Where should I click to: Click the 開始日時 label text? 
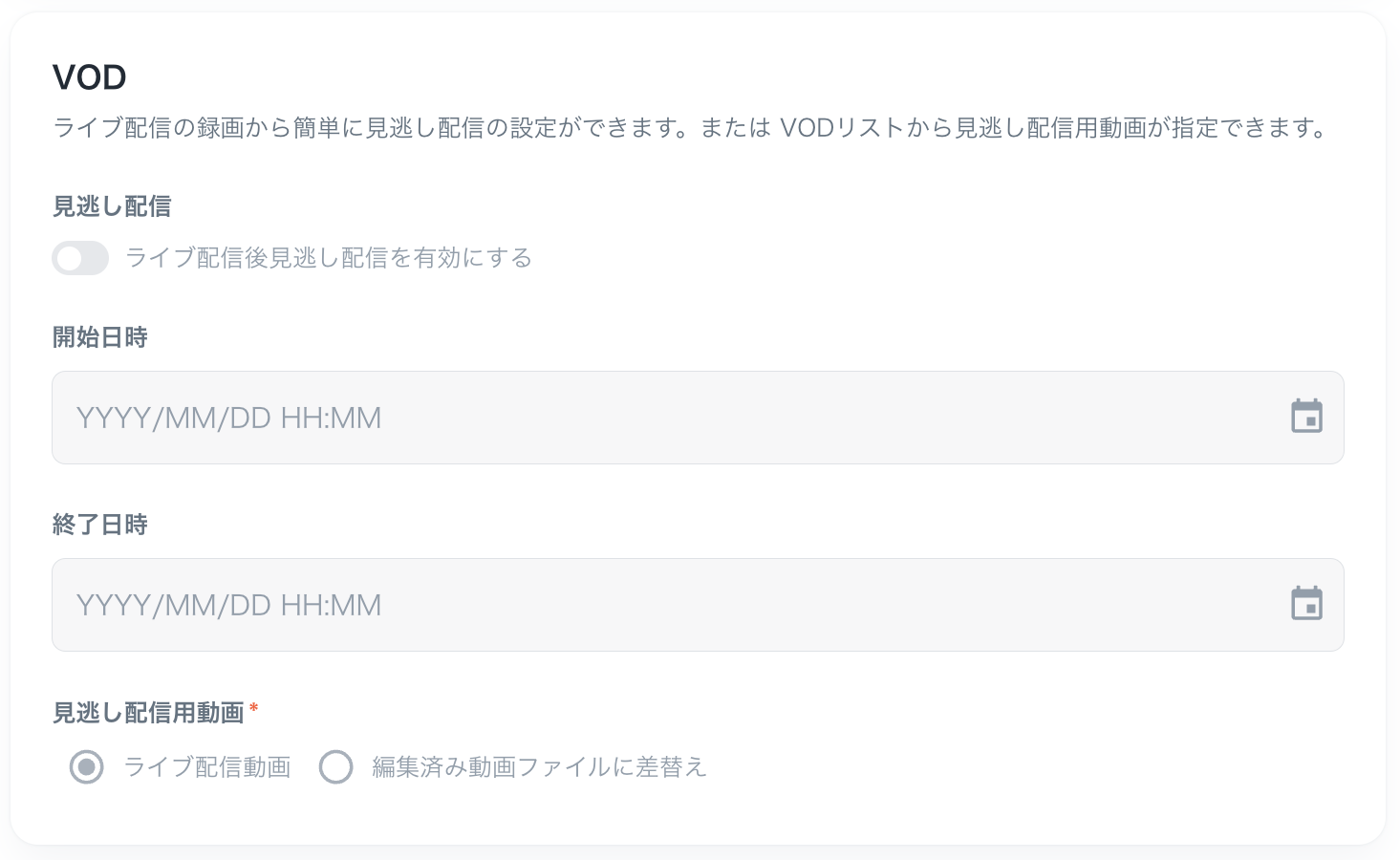click(x=99, y=336)
